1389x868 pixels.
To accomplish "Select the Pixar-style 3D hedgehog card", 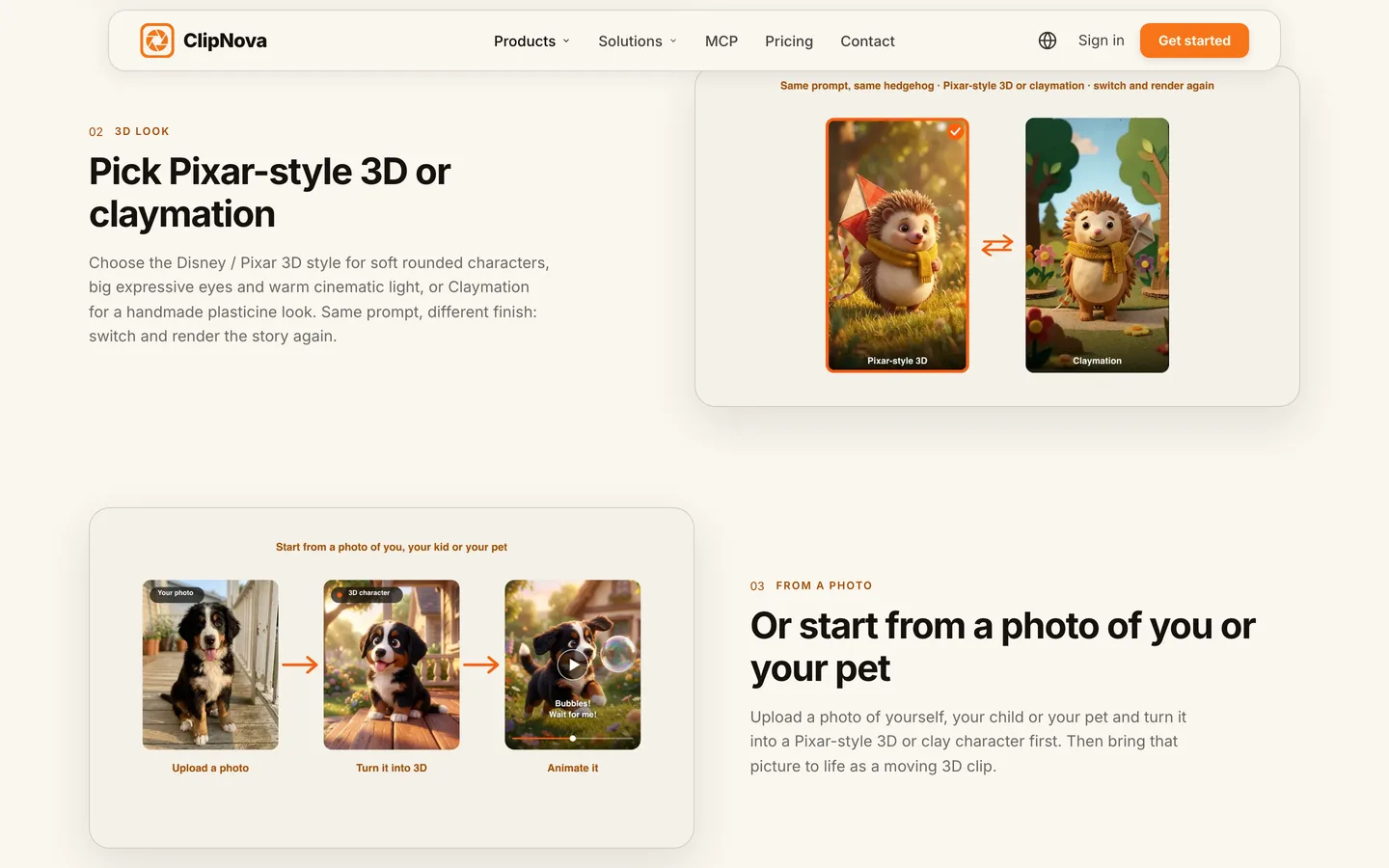I will (897, 245).
